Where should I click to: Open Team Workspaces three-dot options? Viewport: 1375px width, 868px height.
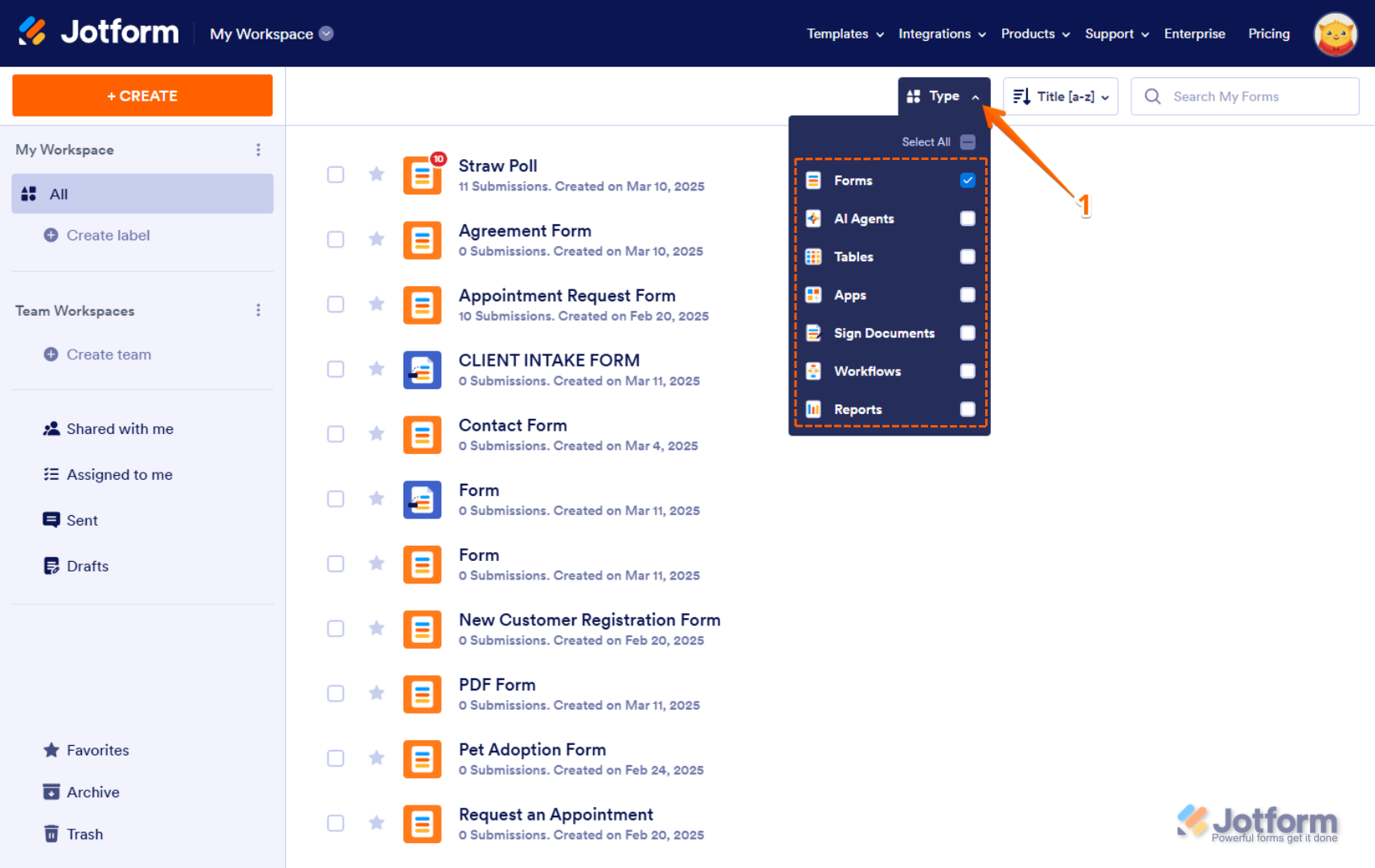click(x=258, y=310)
